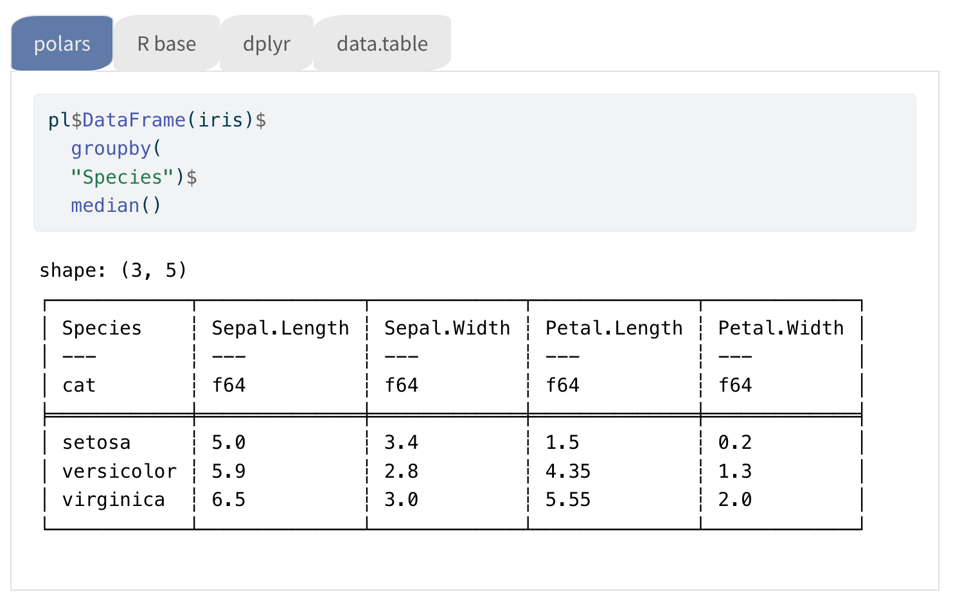Viewport: 960px width, 610px height.
Task: Click the cat data type under Species
Action: [79, 385]
